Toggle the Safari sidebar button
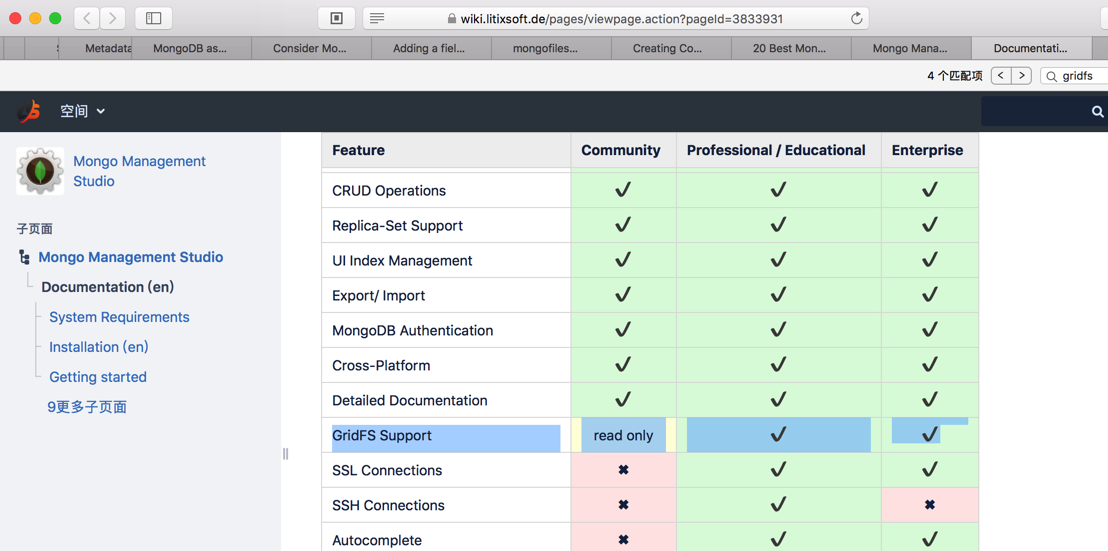1108x551 pixels. pos(153,18)
